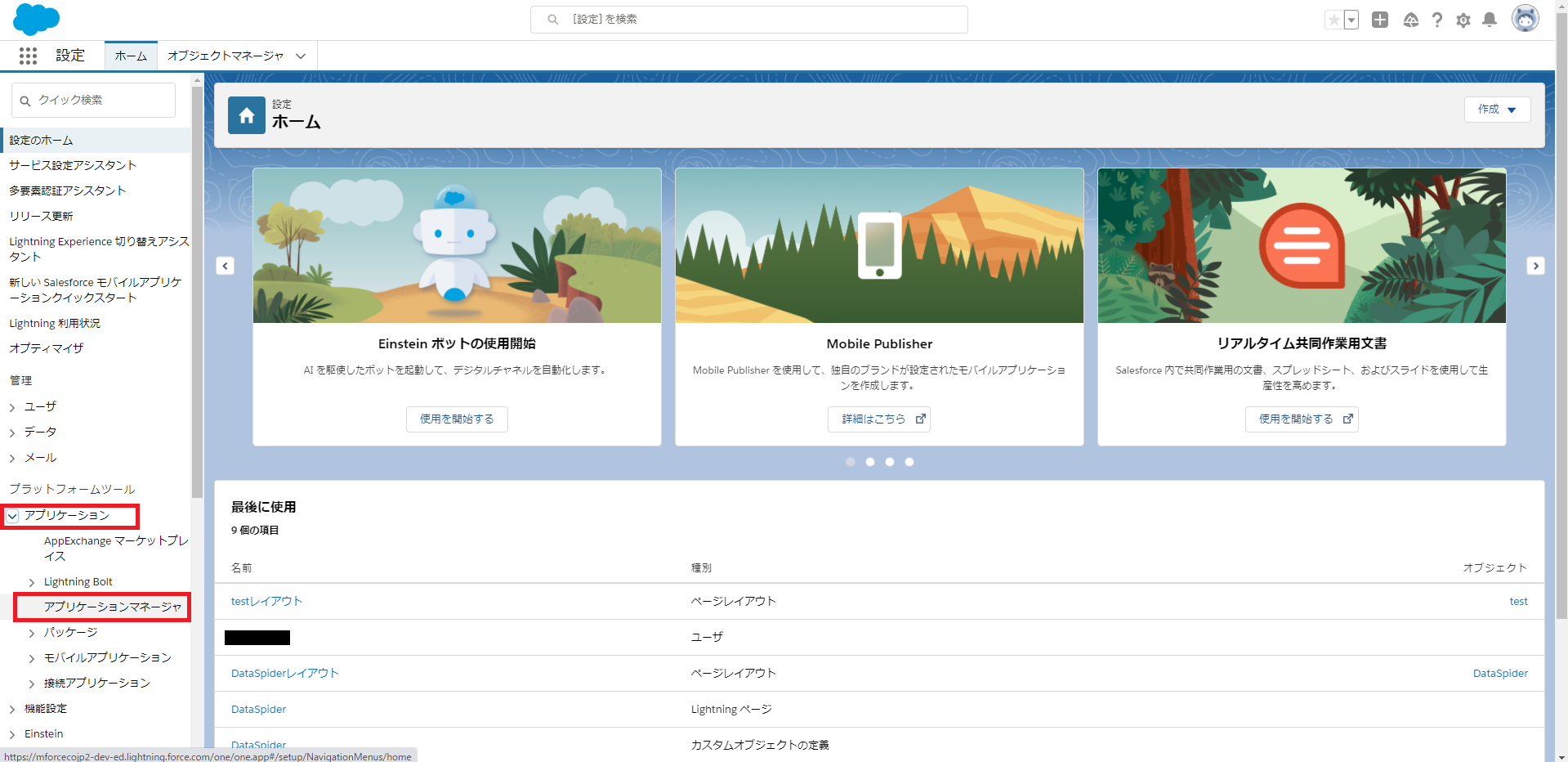Click the favorites star icon
The height and width of the screenshot is (762, 1568).
click(x=1333, y=20)
